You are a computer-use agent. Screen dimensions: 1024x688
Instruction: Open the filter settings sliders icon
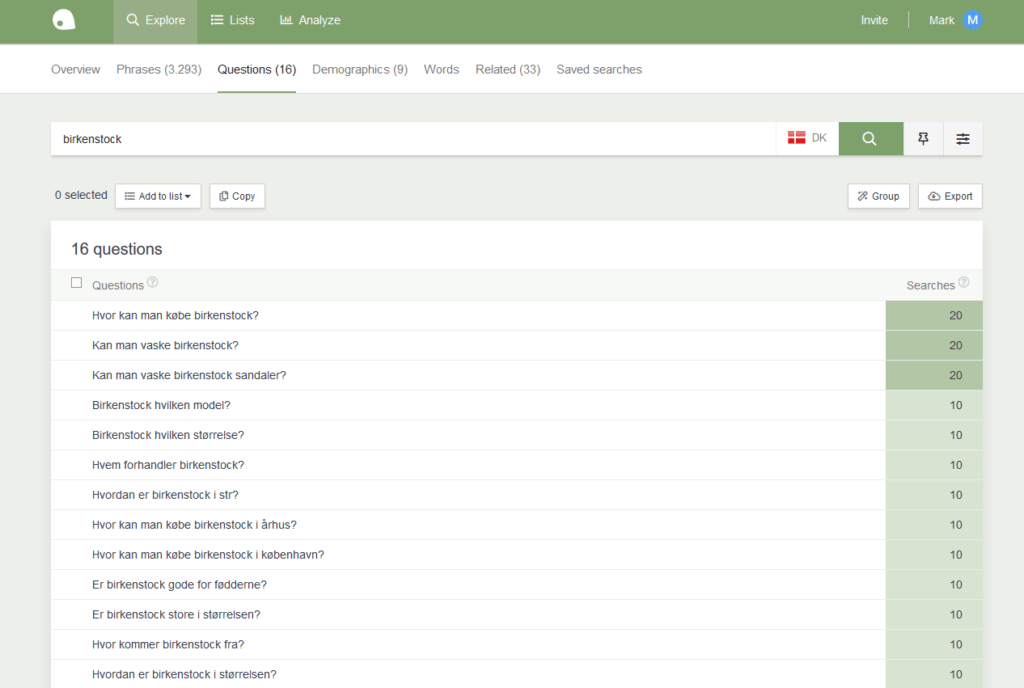(963, 138)
